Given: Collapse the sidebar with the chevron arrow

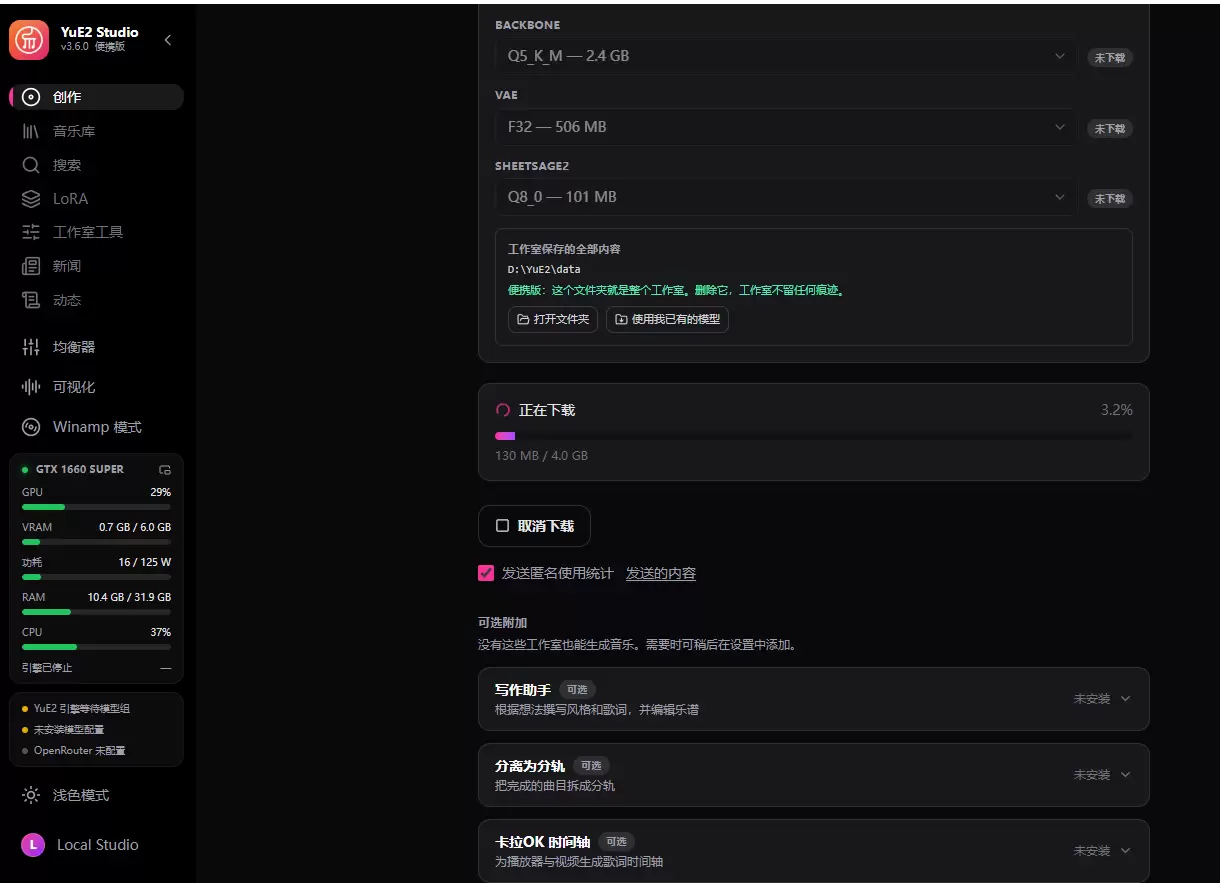Looking at the screenshot, I should click(x=168, y=40).
